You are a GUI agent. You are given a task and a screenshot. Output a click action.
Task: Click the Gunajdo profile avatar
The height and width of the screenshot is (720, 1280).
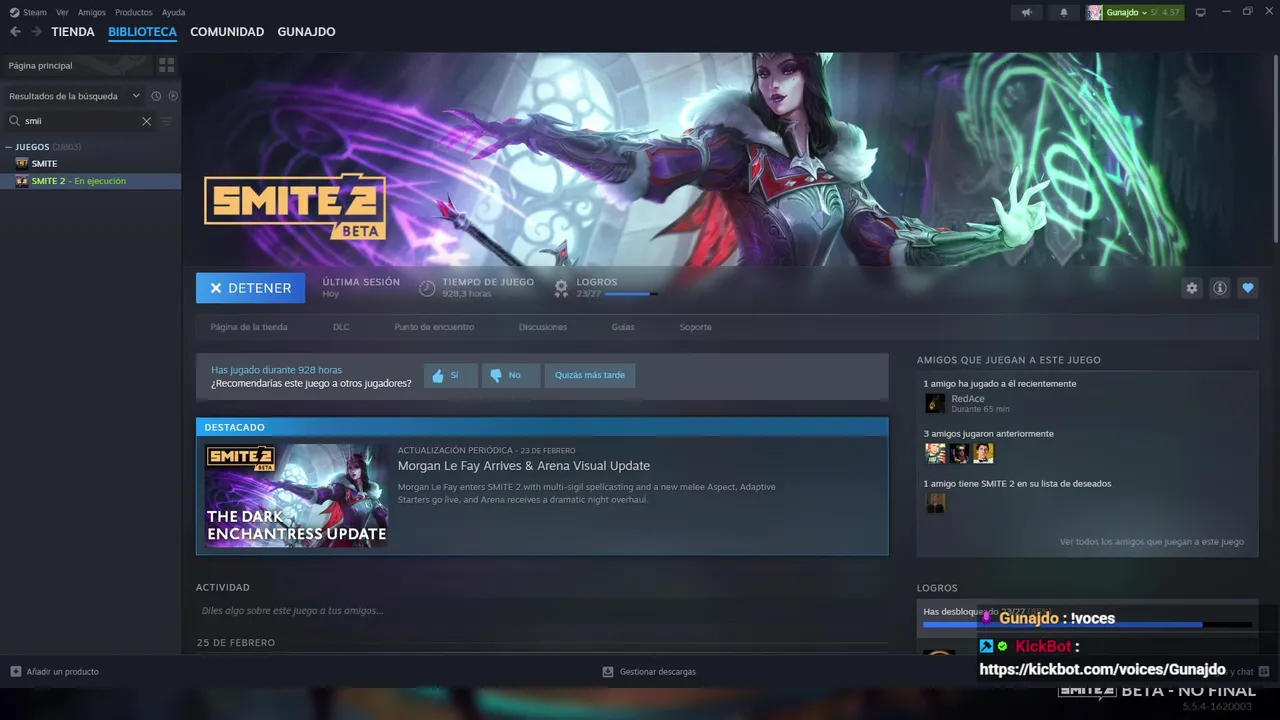coord(1095,12)
